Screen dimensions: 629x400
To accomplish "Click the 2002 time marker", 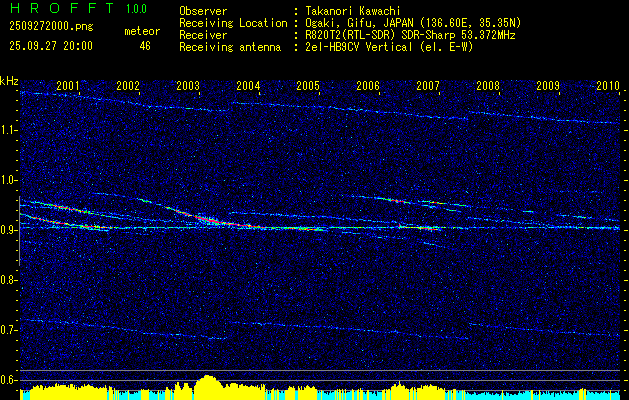I will tap(128, 85).
